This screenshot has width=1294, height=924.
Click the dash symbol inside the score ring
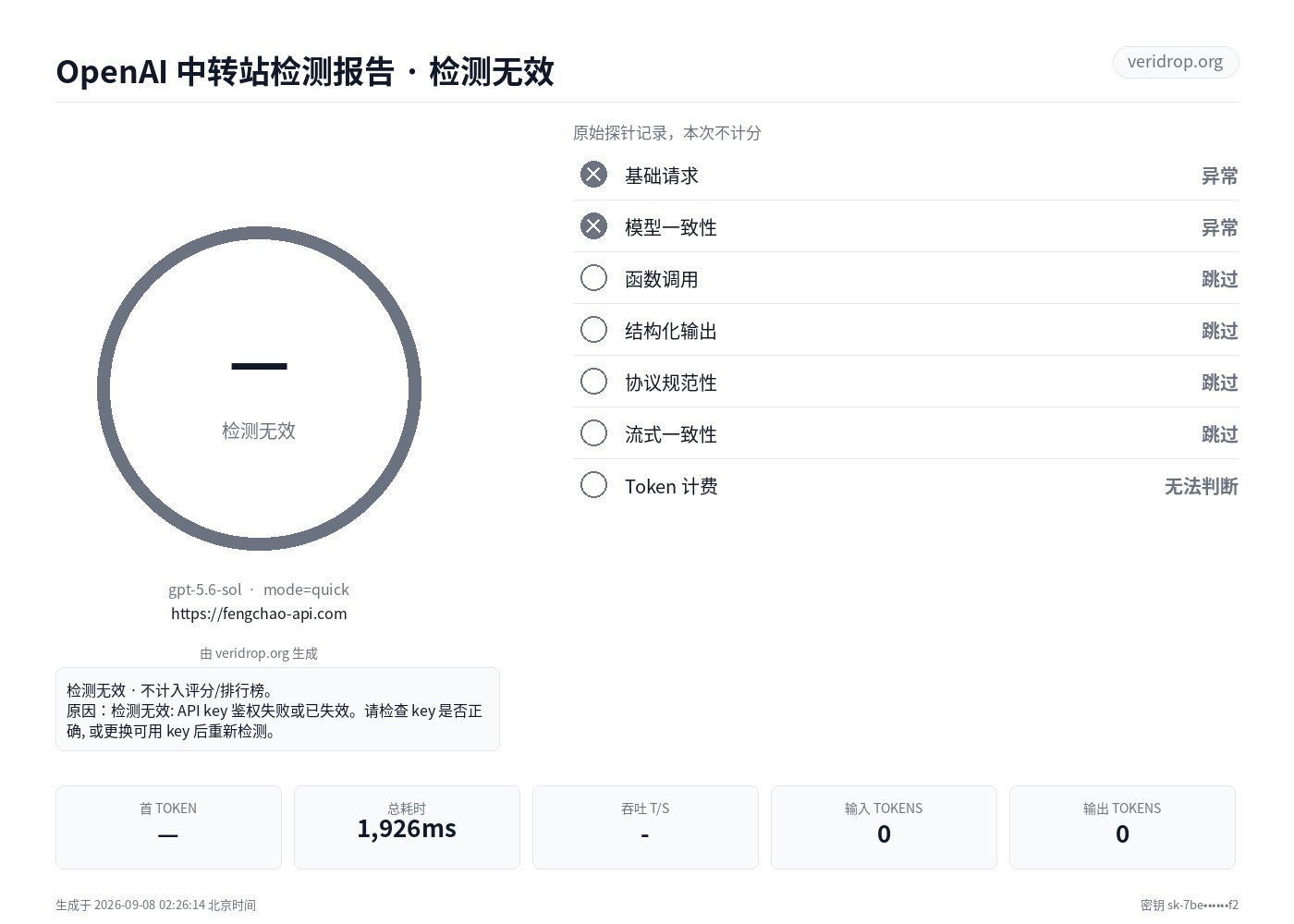tap(259, 366)
